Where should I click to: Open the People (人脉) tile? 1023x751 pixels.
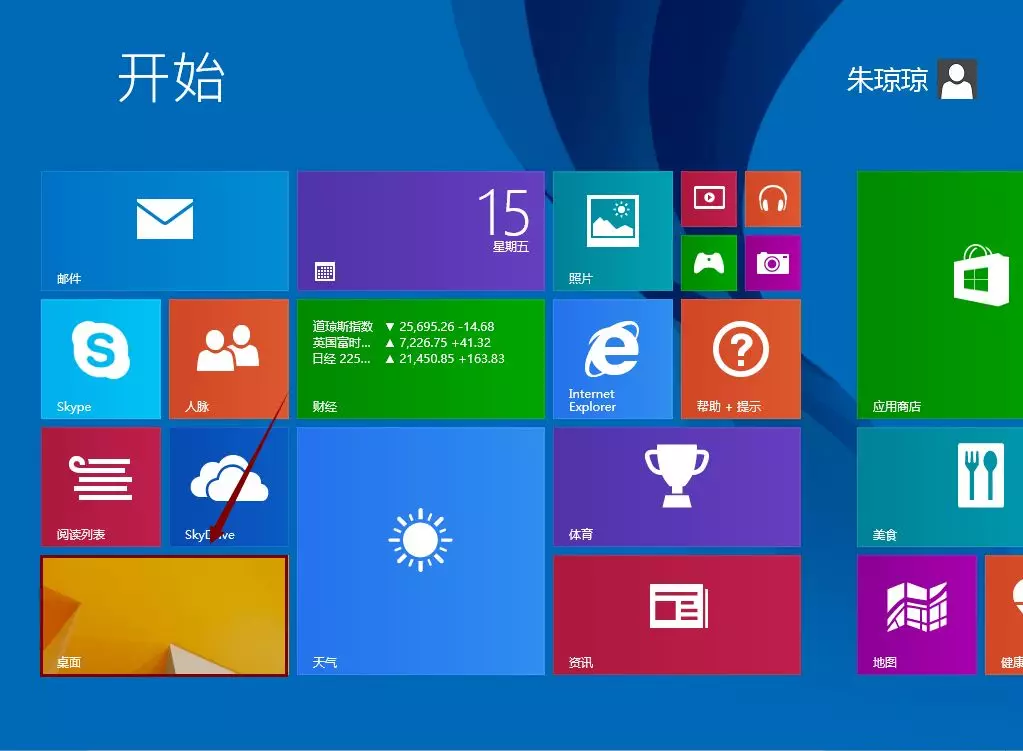pos(228,359)
